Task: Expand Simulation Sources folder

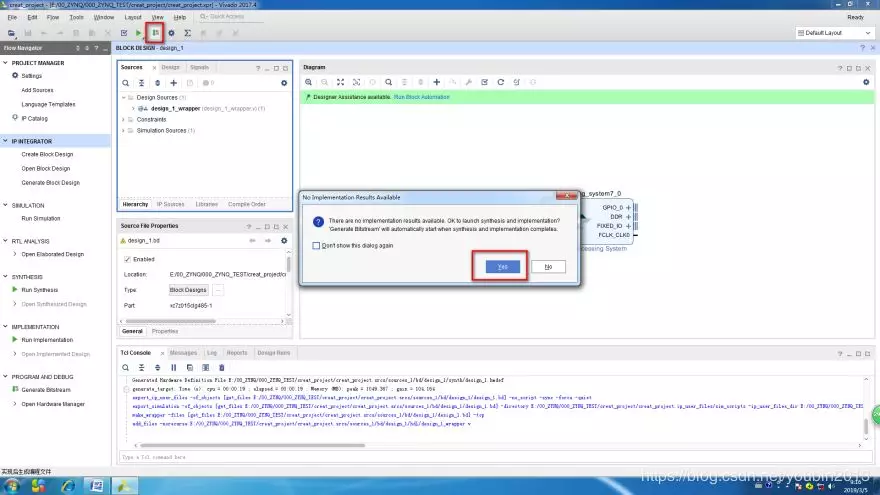Action: [x=123, y=131]
